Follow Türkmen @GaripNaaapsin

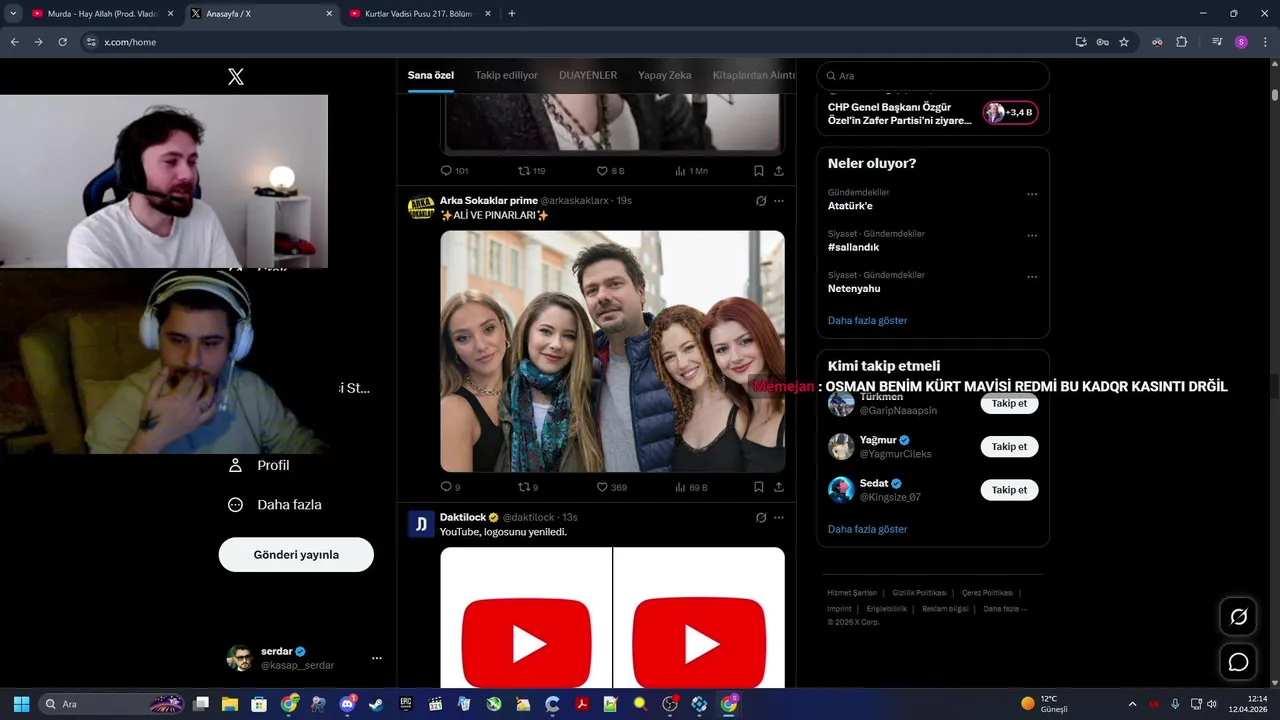[x=1009, y=403]
